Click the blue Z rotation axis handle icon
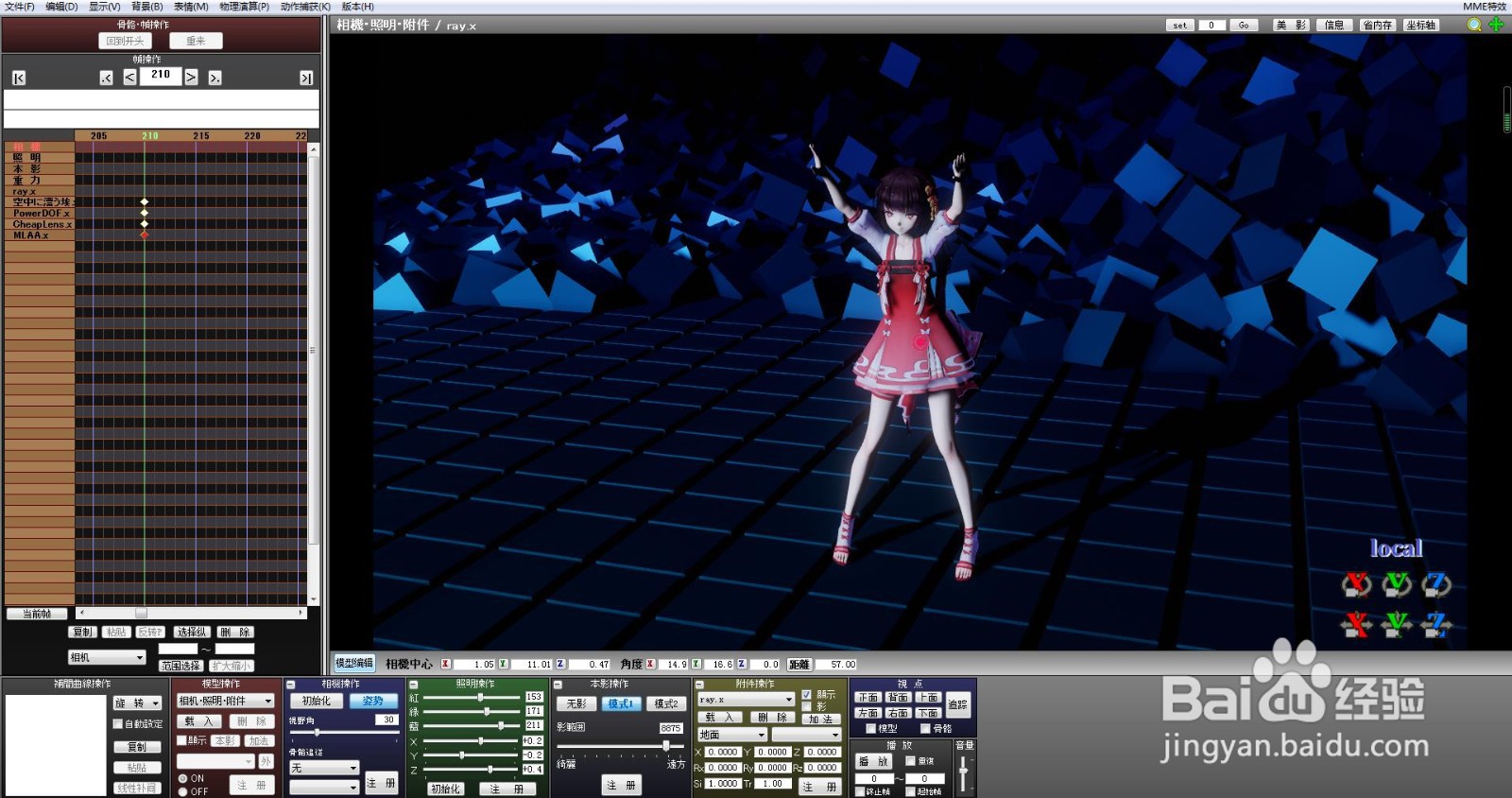The image size is (1512, 798). (1436, 584)
